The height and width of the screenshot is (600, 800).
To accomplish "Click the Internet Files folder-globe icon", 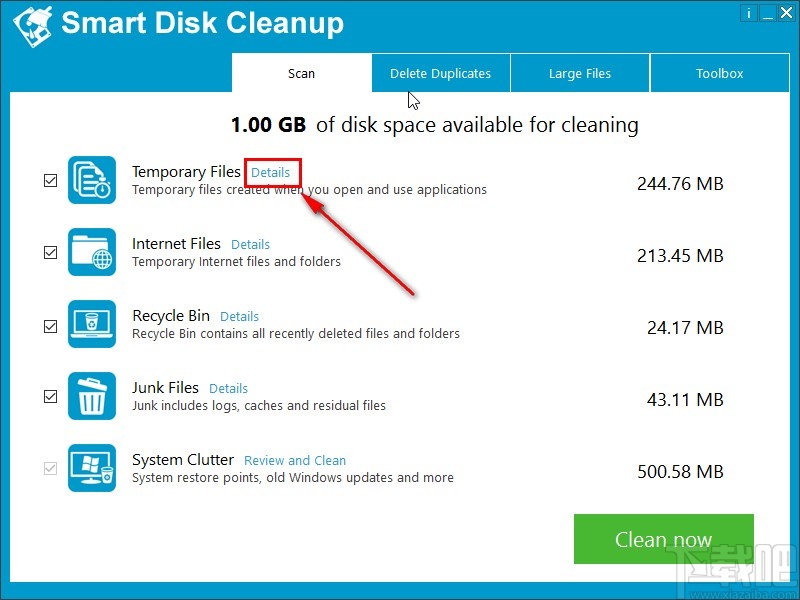I will coord(92,252).
